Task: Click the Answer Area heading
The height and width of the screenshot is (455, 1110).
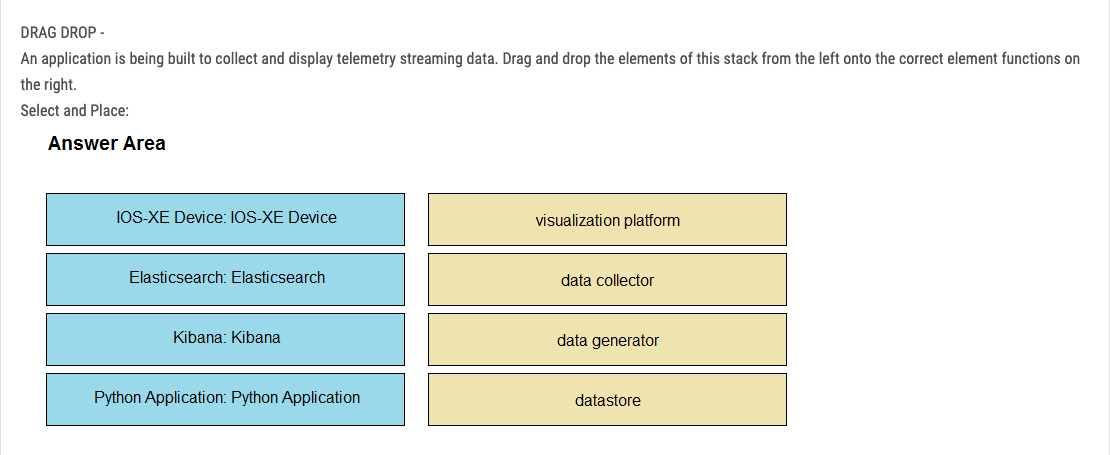Action: pos(107,143)
